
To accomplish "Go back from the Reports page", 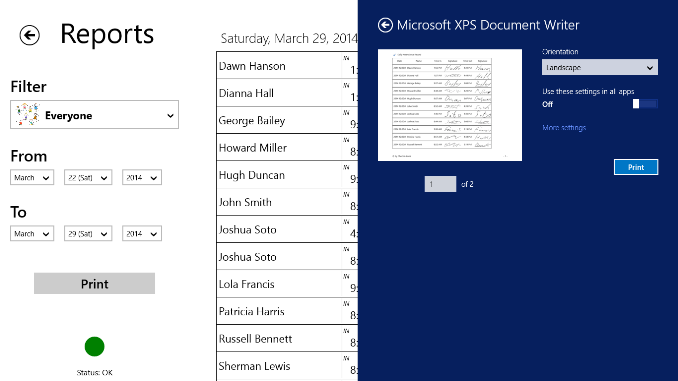I will 29,35.
